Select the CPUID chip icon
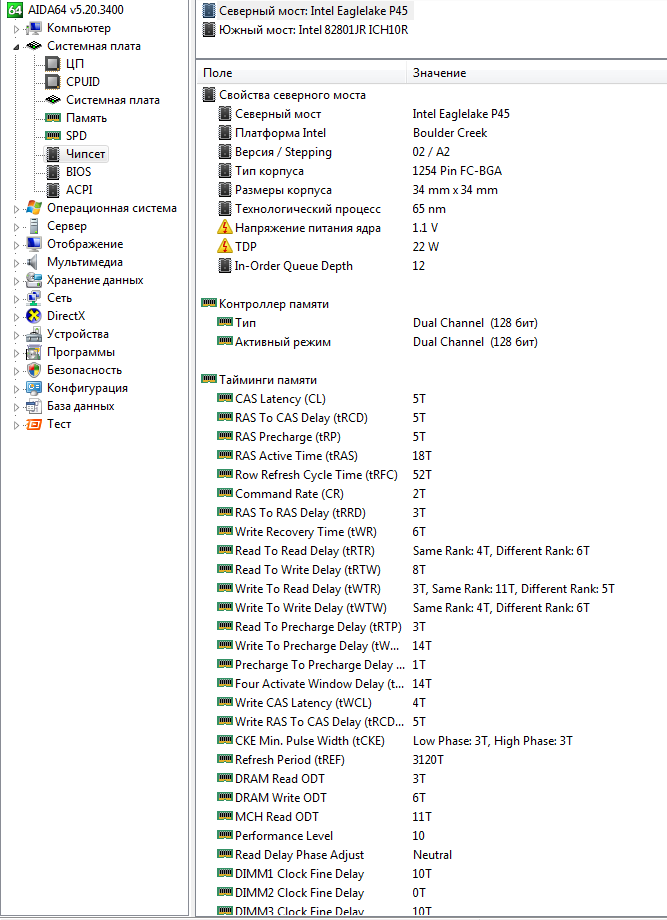The image size is (667, 920). coord(53,82)
